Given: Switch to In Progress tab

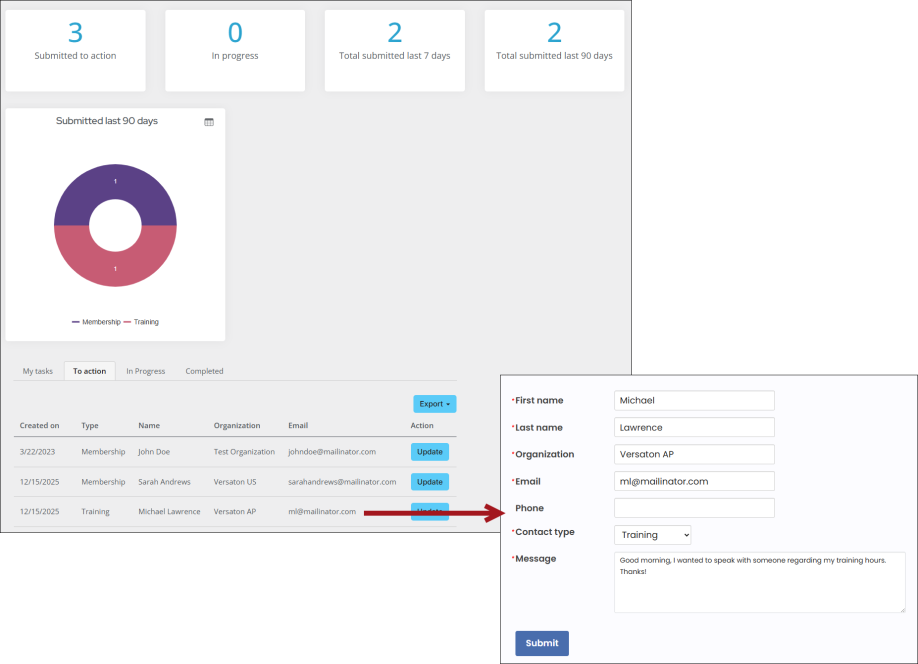Looking at the screenshot, I should point(145,371).
